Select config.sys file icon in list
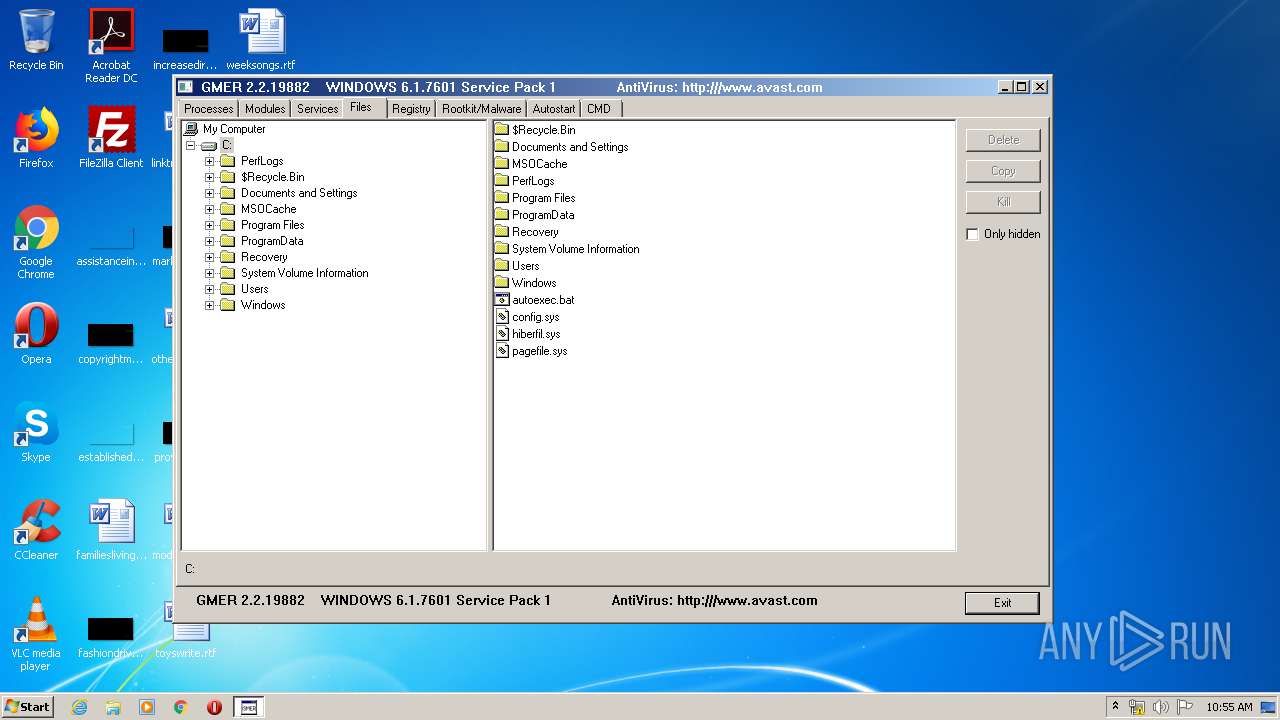1280x720 pixels. pyautogui.click(x=502, y=317)
